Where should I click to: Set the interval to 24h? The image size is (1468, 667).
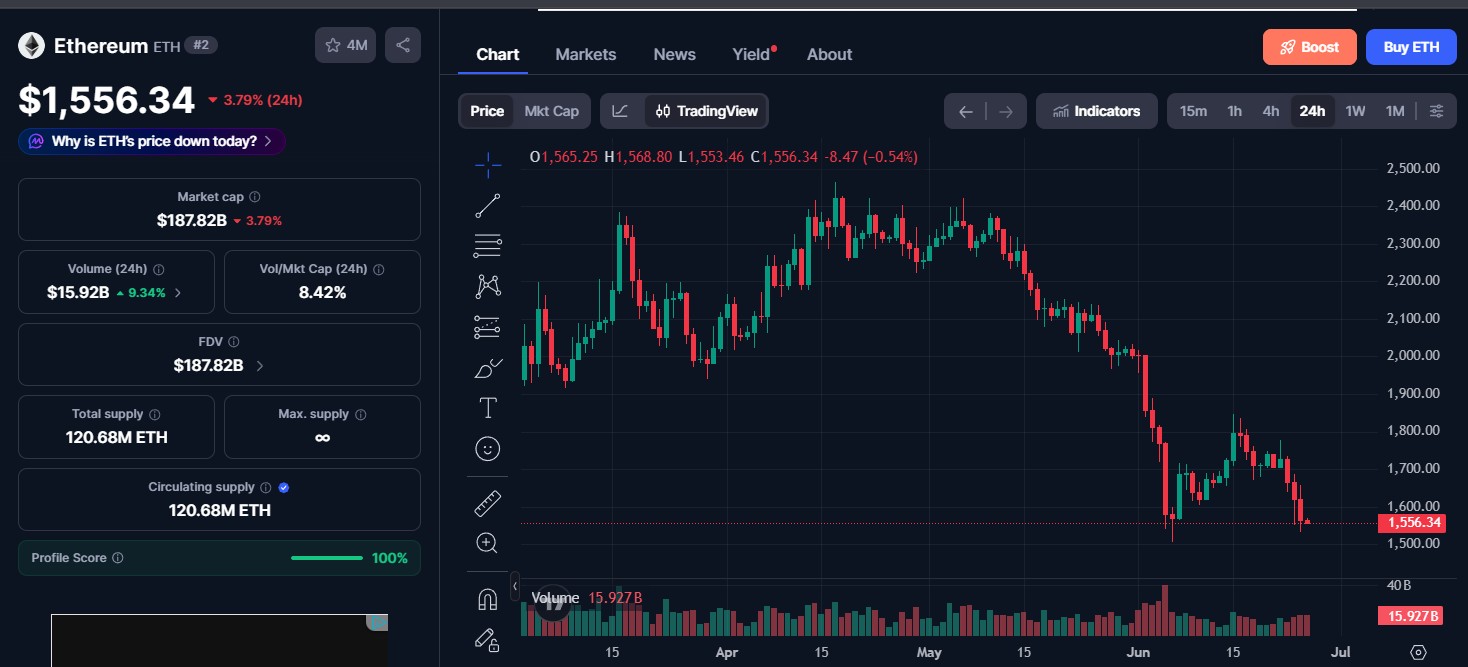1312,111
